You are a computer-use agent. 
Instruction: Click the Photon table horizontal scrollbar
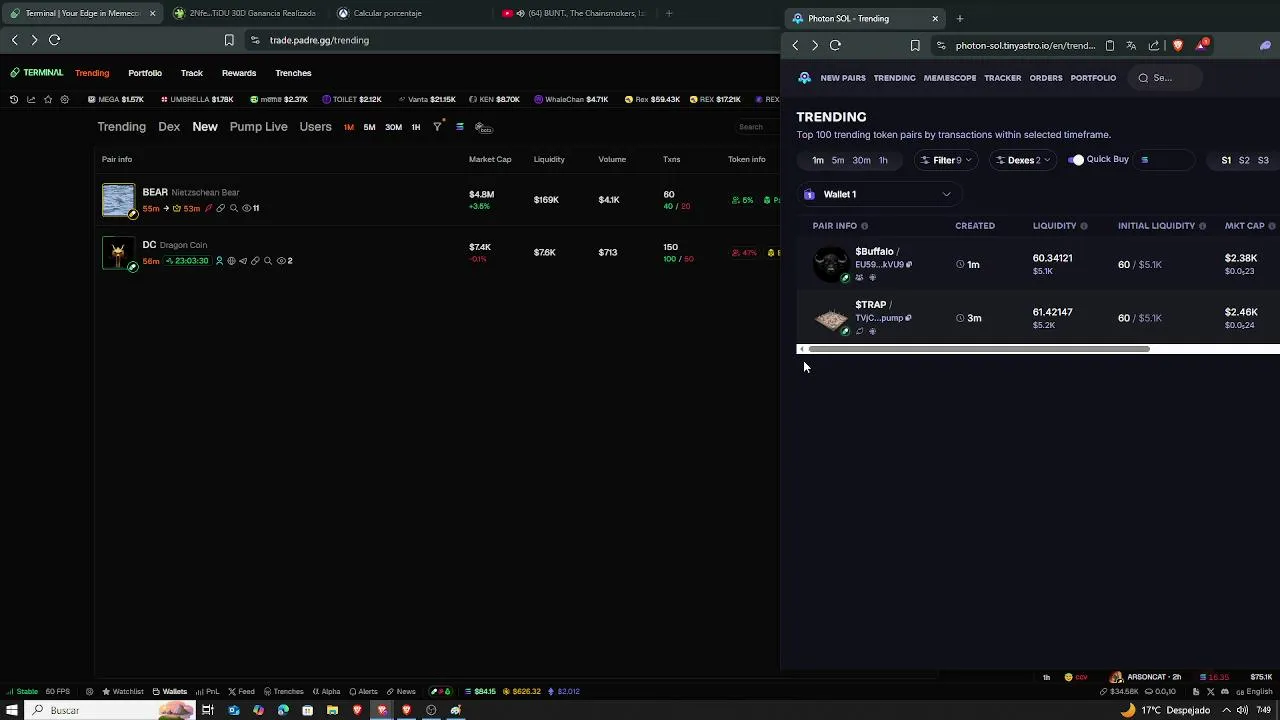pyautogui.click(x=979, y=349)
